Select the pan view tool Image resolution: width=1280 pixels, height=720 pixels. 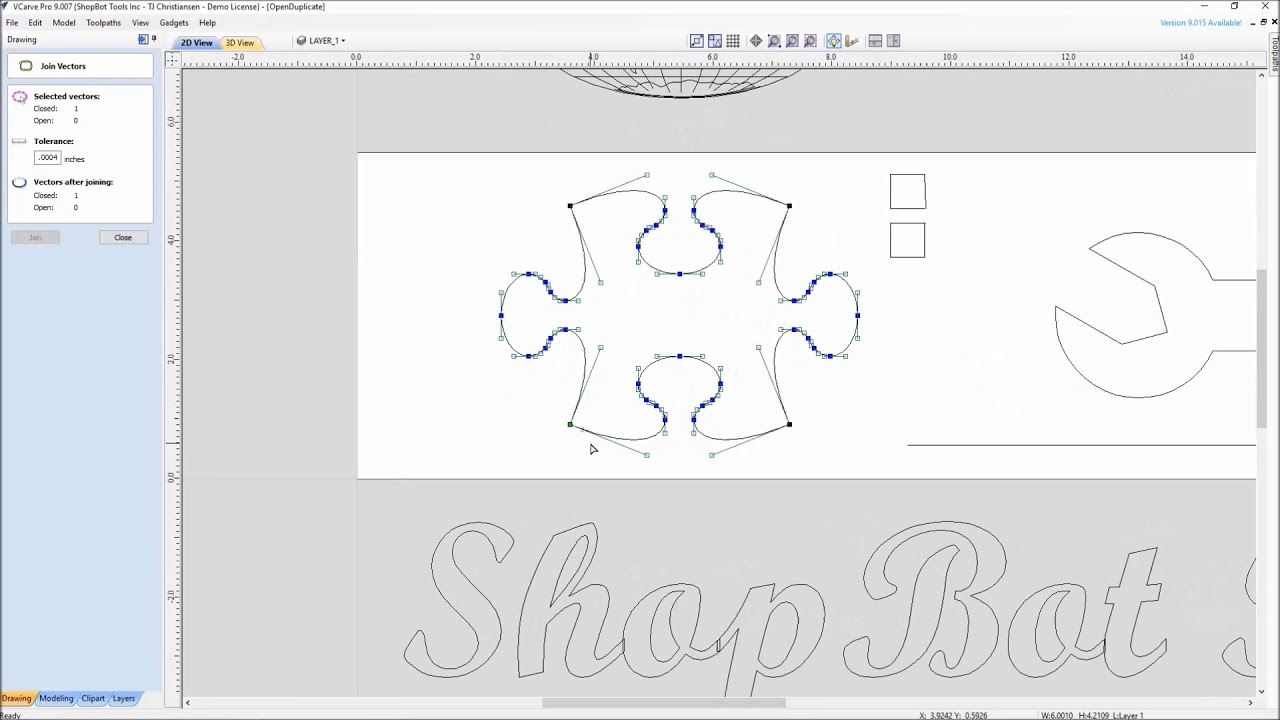(x=756, y=41)
